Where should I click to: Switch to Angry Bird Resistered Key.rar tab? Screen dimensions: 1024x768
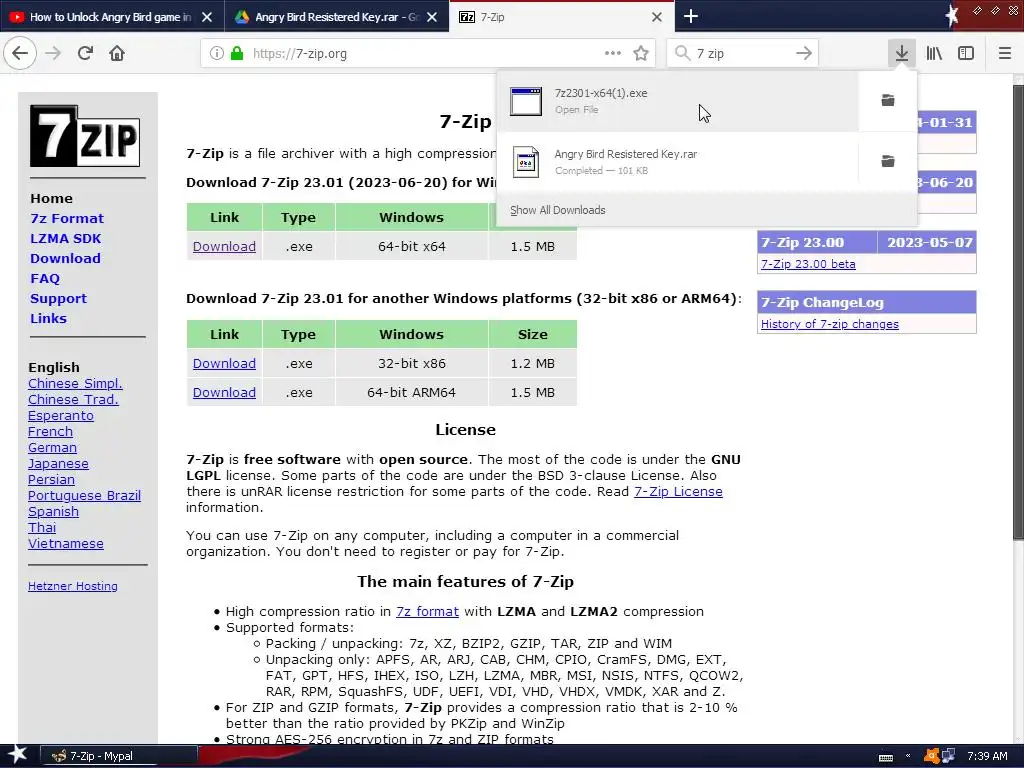pos(336,17)
